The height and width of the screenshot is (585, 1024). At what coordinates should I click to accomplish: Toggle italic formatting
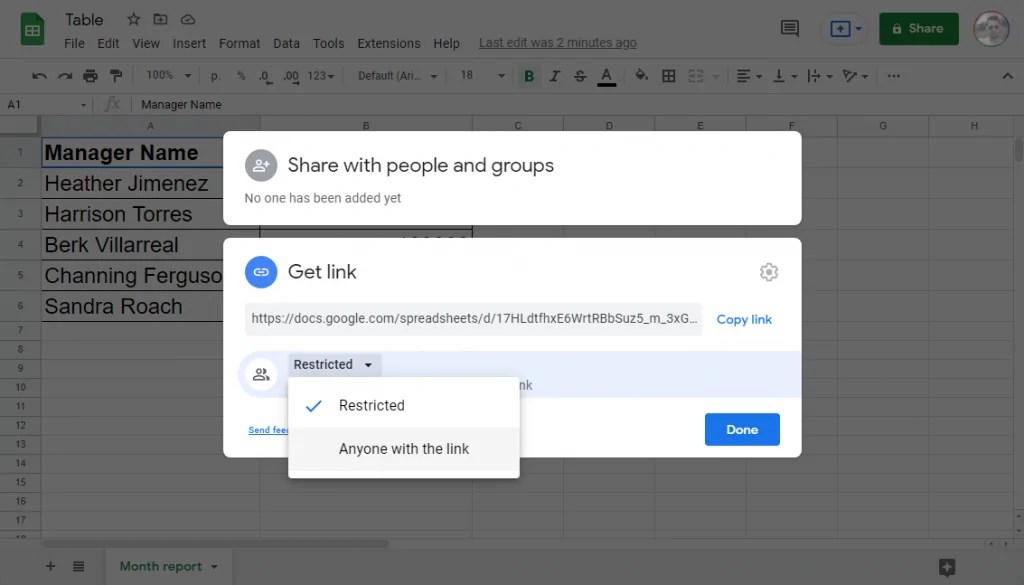click(x=555, y=75)
